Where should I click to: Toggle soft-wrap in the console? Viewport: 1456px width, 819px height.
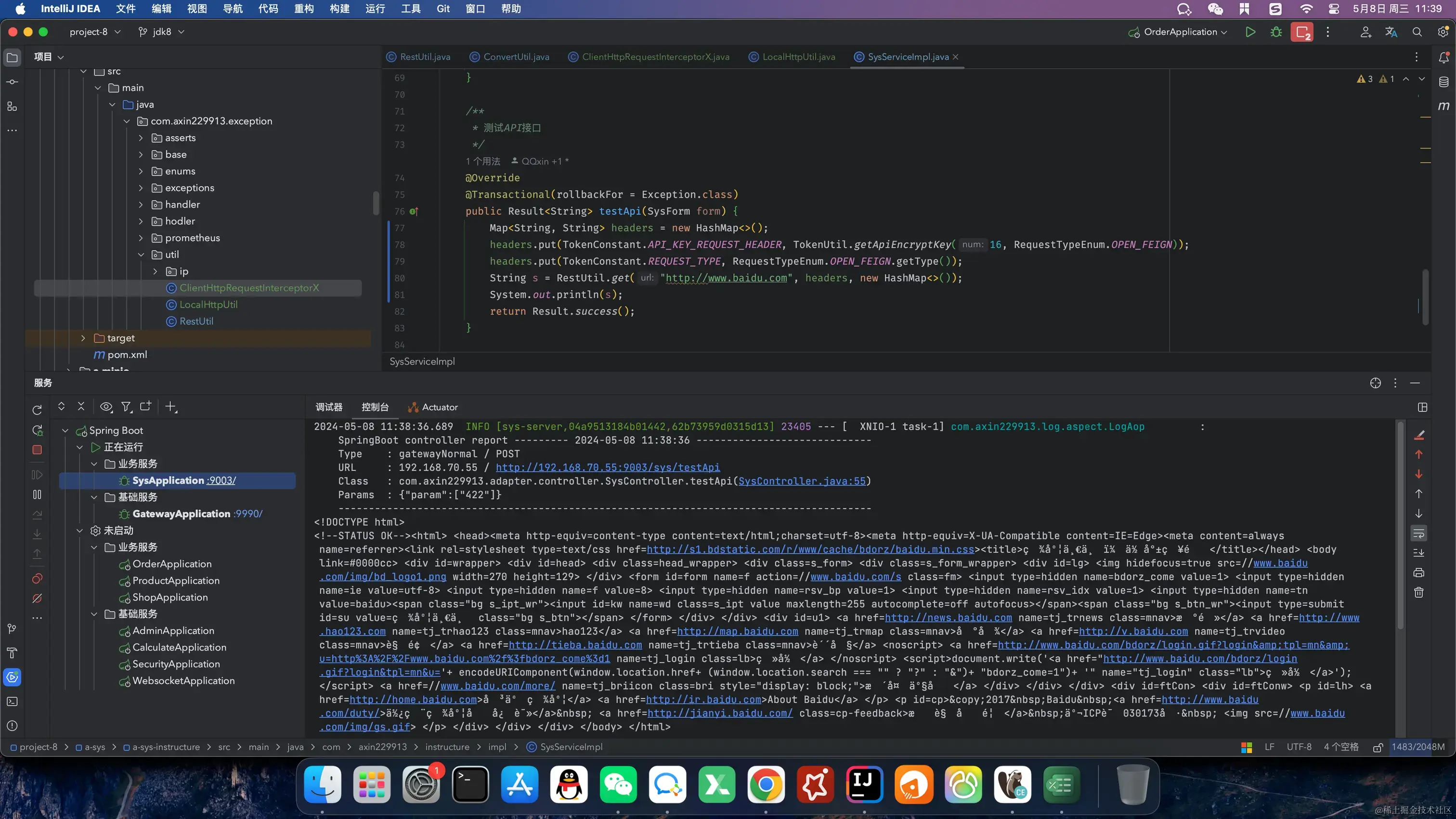point(1418,533)
